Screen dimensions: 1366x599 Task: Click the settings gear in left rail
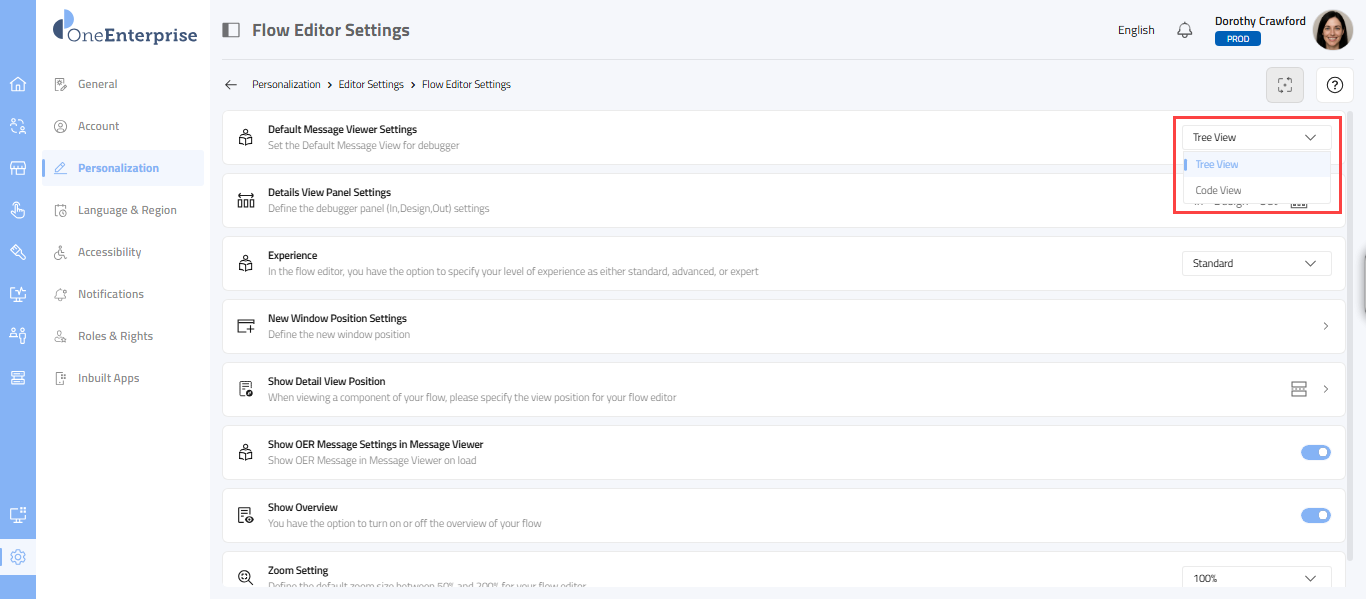click(18, 557)
